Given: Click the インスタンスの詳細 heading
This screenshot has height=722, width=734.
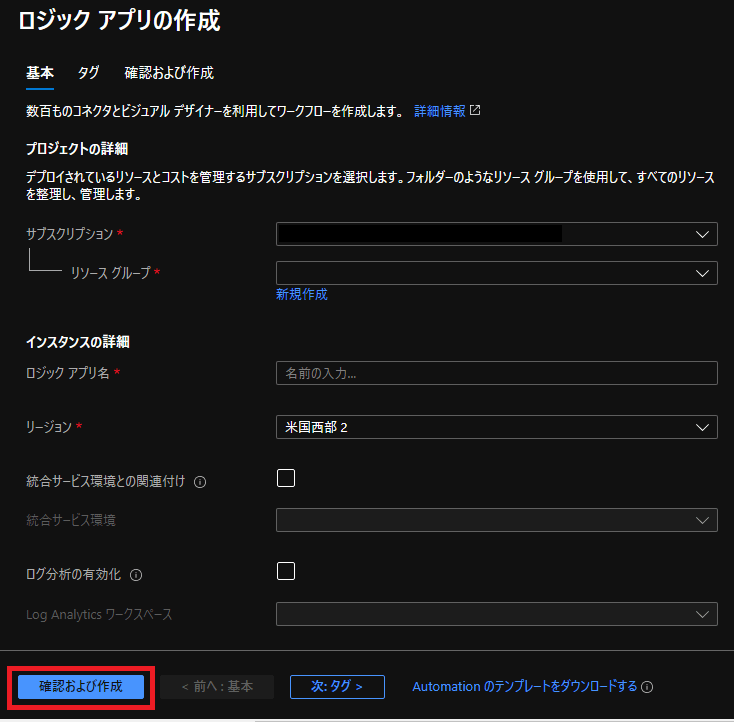Looking at the screenshot, I should click(78, 342).
